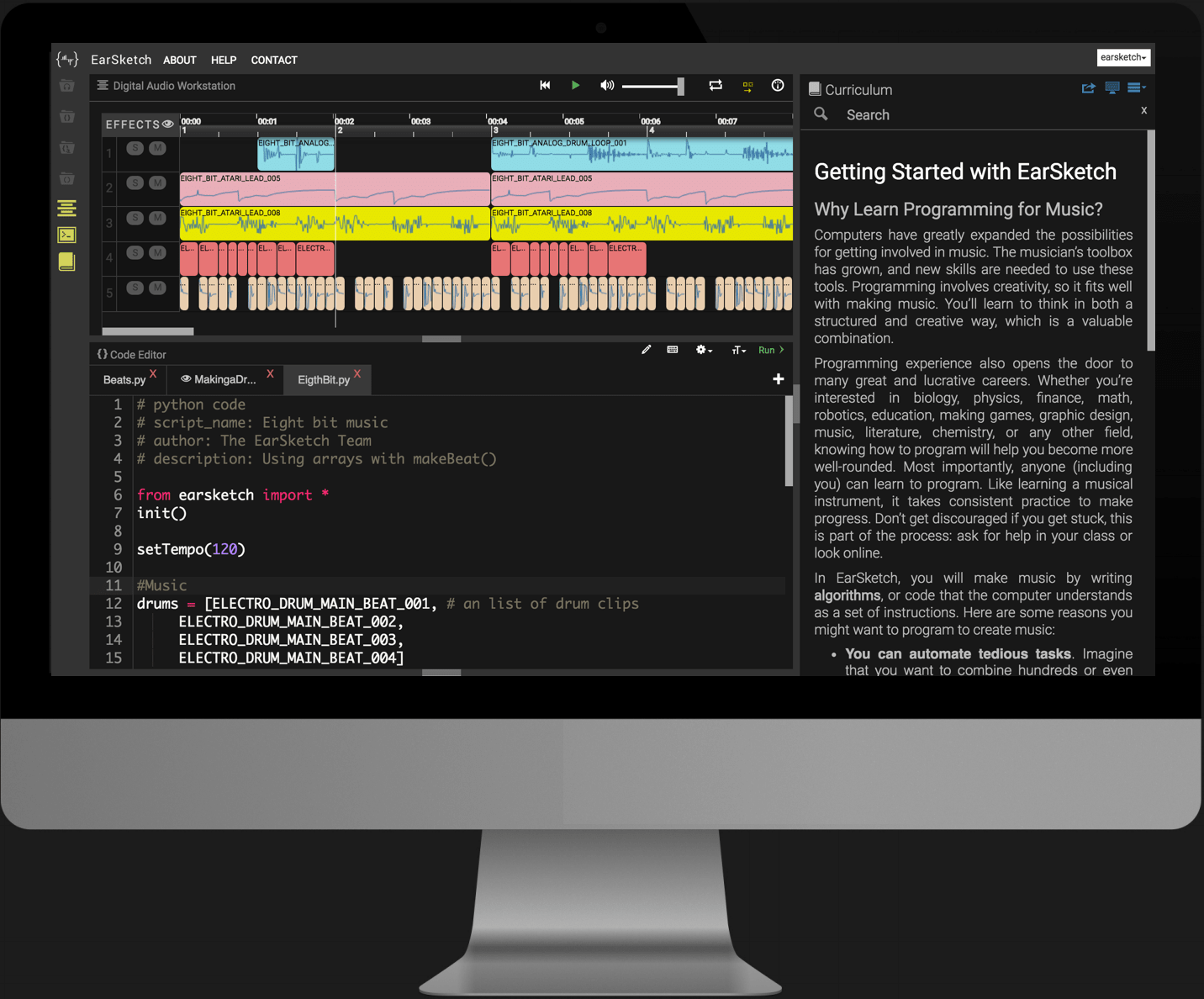Pop out the curriculum with share icon

point(1088,88)
